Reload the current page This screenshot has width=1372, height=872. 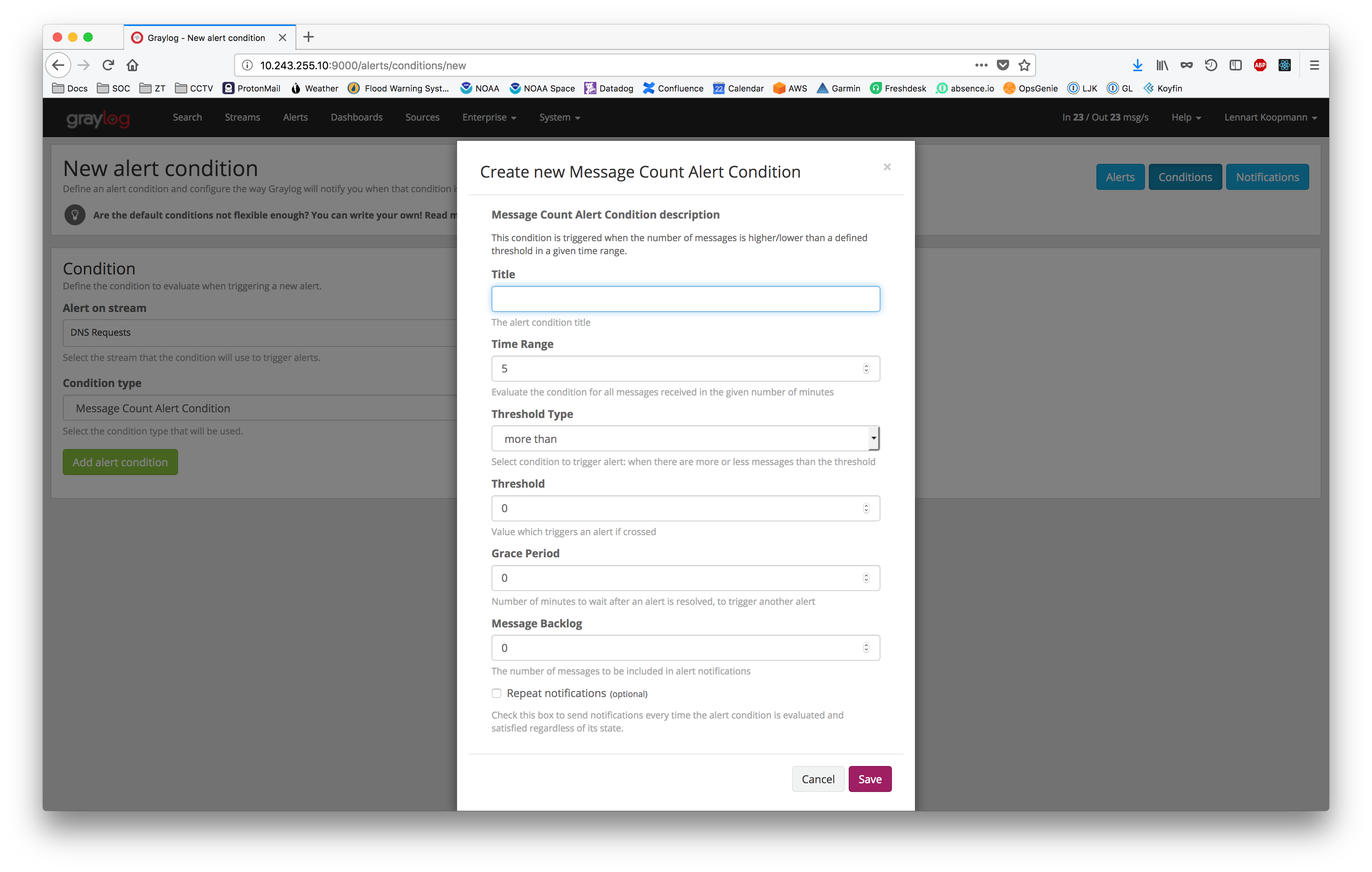(x=108, y=65)
